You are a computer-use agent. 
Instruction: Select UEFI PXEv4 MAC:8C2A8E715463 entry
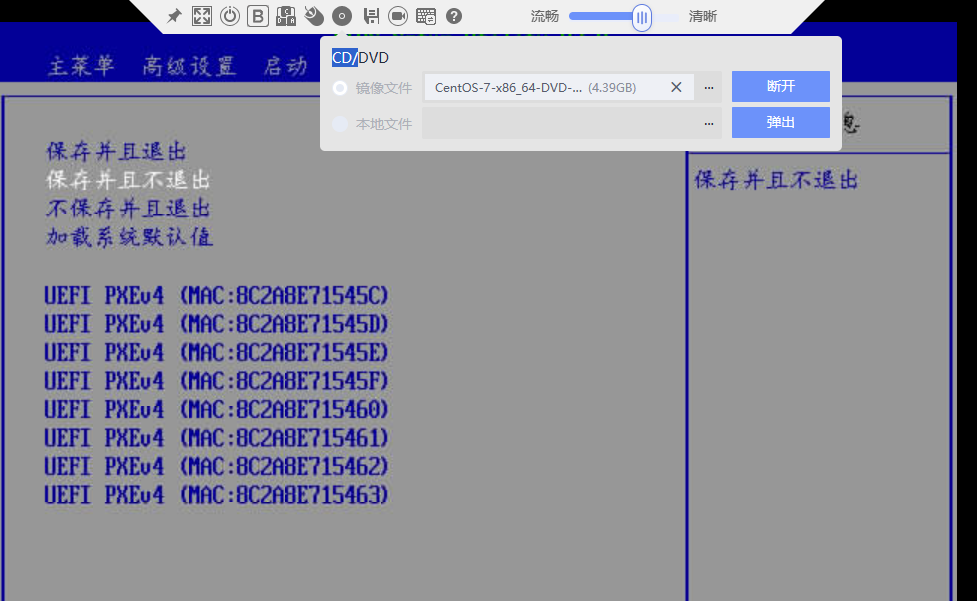coord(216,496)
